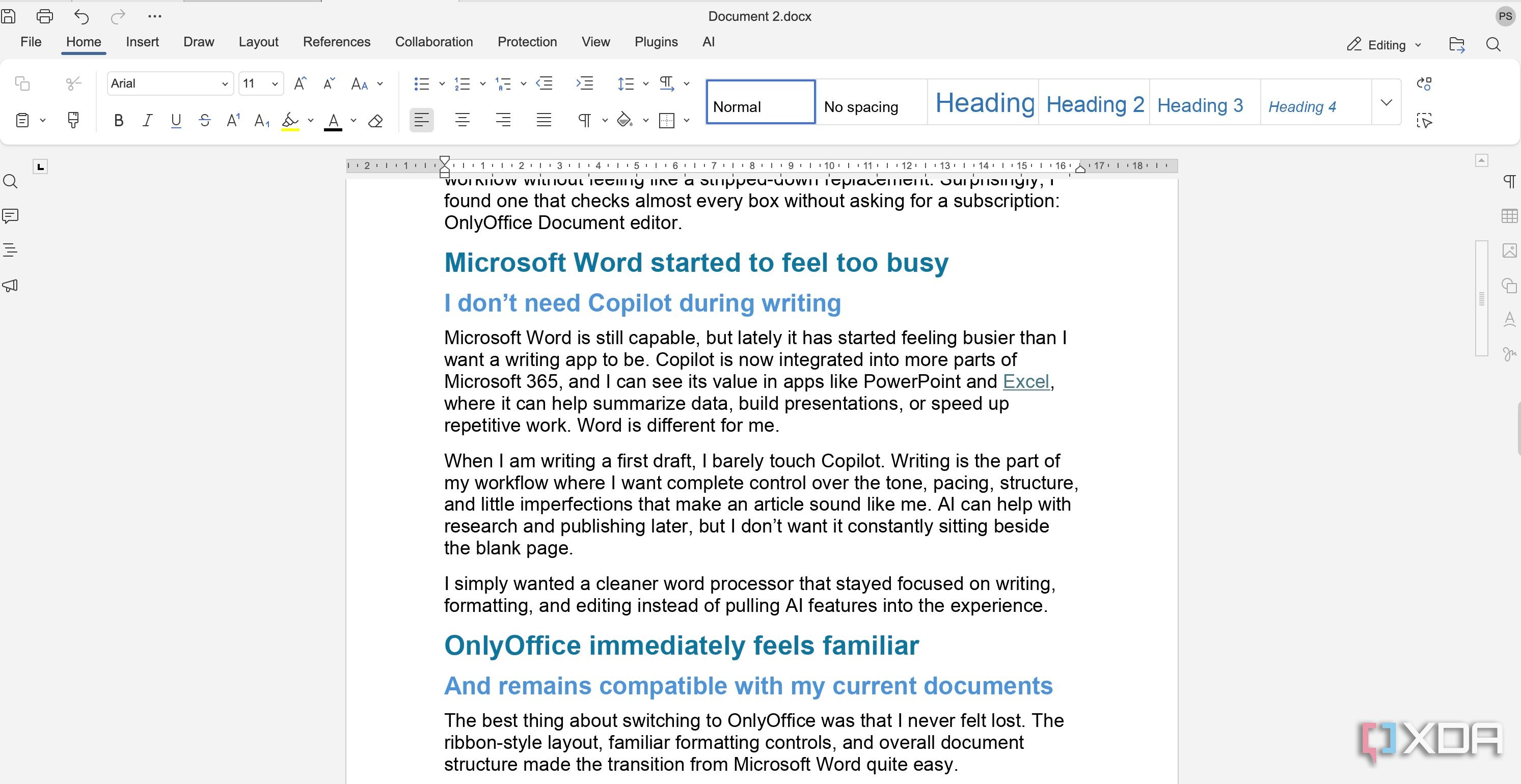Open the Headings navigation panel

[10, 250]
